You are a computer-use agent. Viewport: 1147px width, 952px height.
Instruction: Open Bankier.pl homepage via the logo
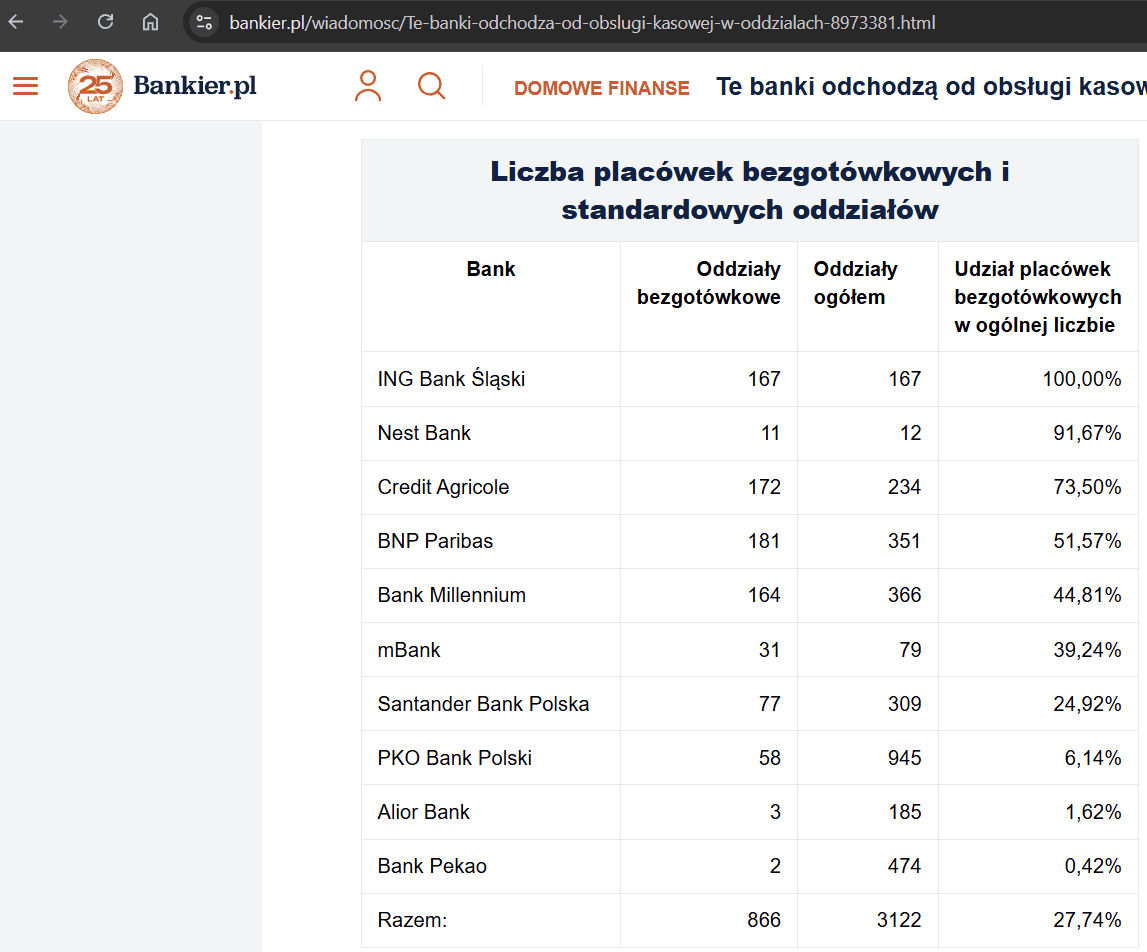coord(195,86)
